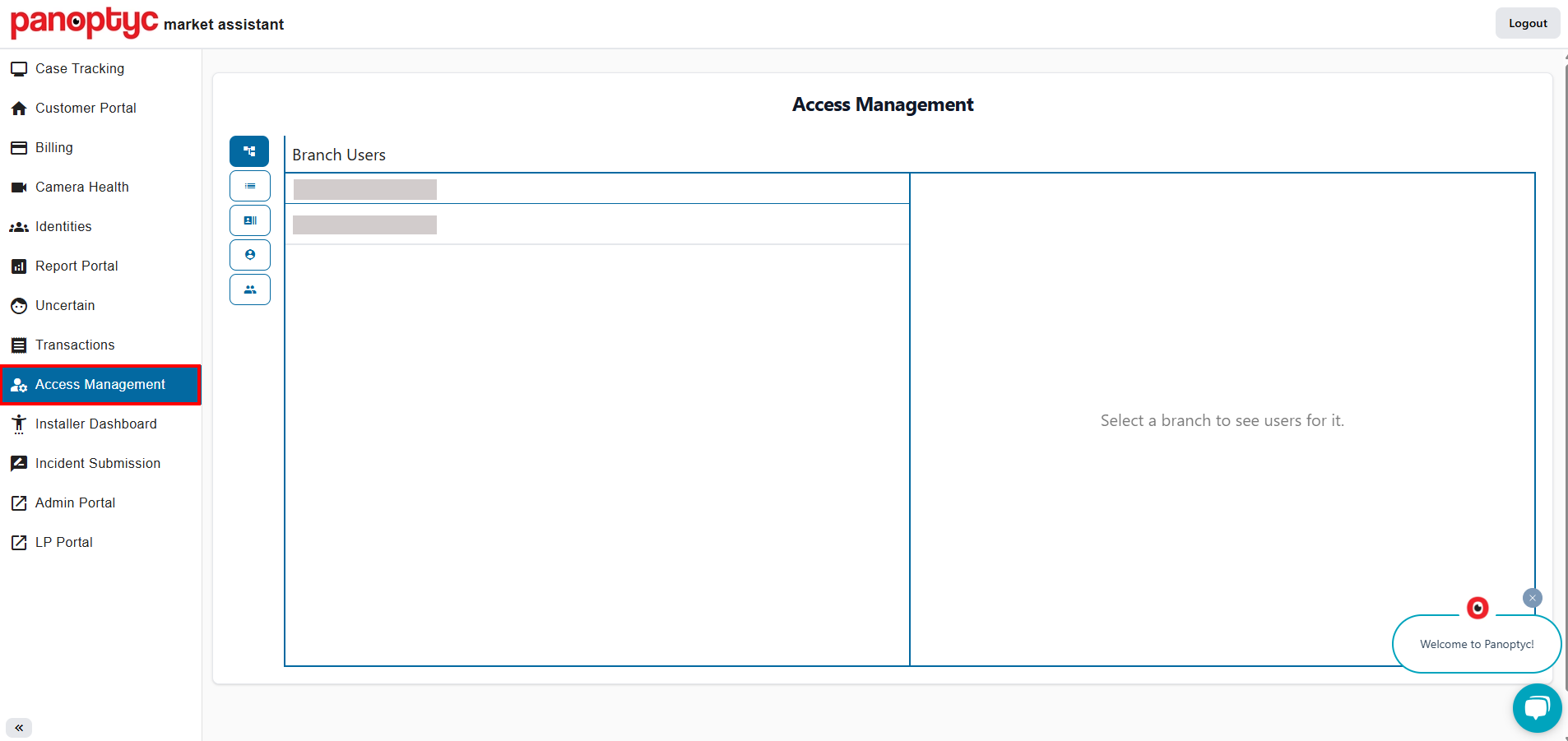The height and width of the screenshot is (741, 1568).
Task: Open the contact card view icon
Action: pos(249,220)
